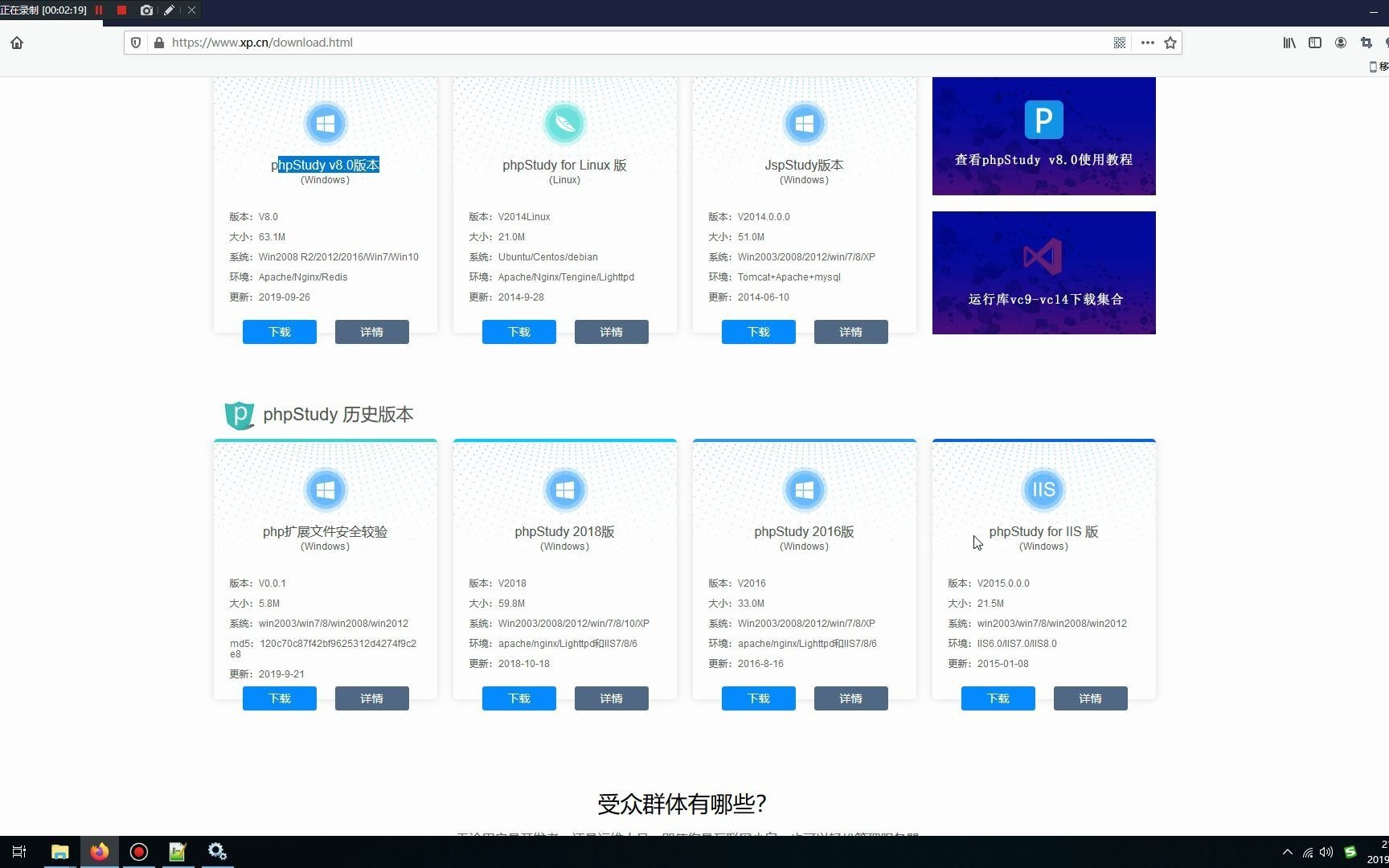Image resolution: width=1389 pixels, height=868 pixels.
Task: Go to the browser home page
Action: coord(17,43)
